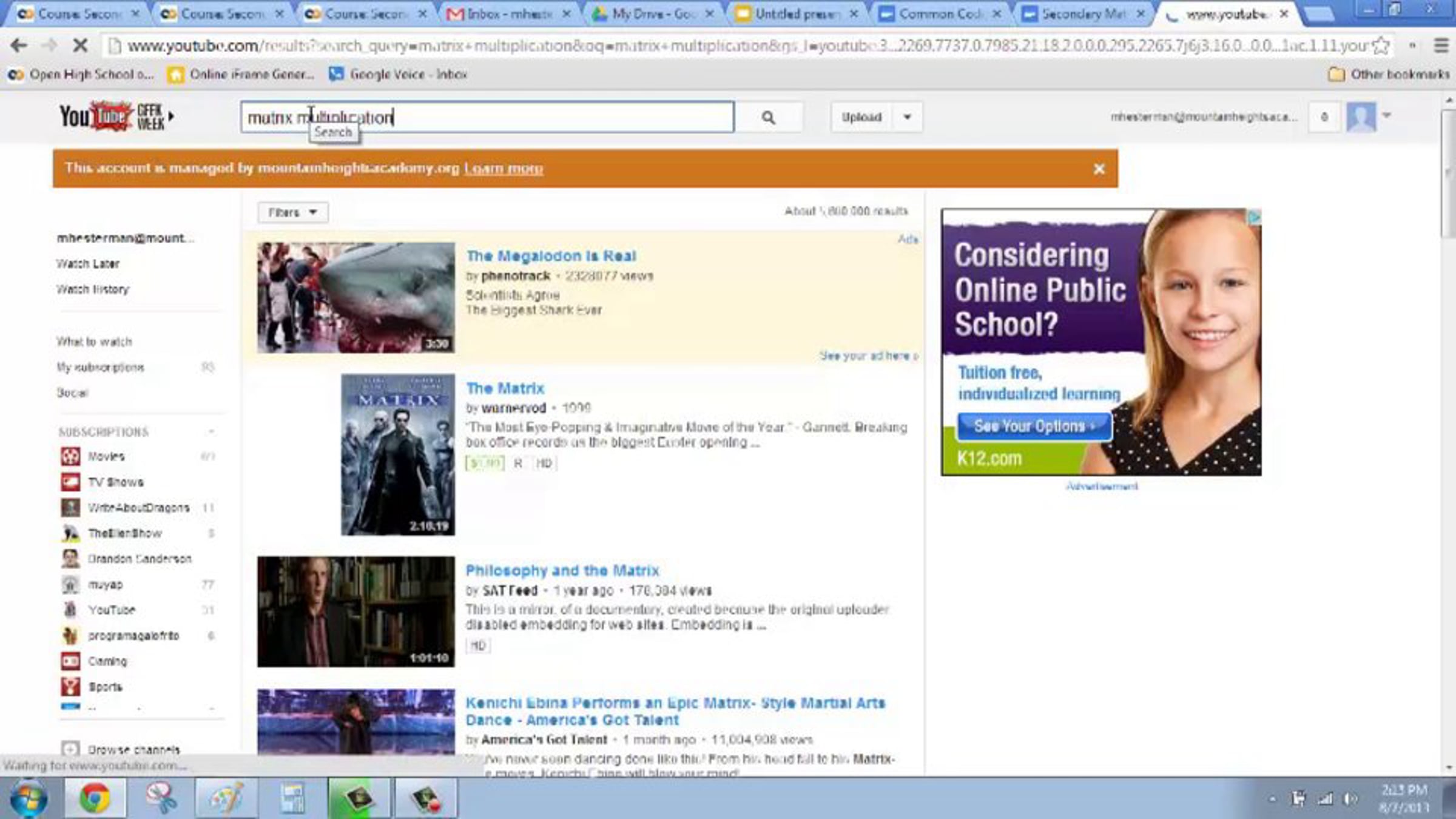Viewport: 1456px width, 819px height.
Task: Dismiss the orange managed account banner
Action: [1099, 169]
